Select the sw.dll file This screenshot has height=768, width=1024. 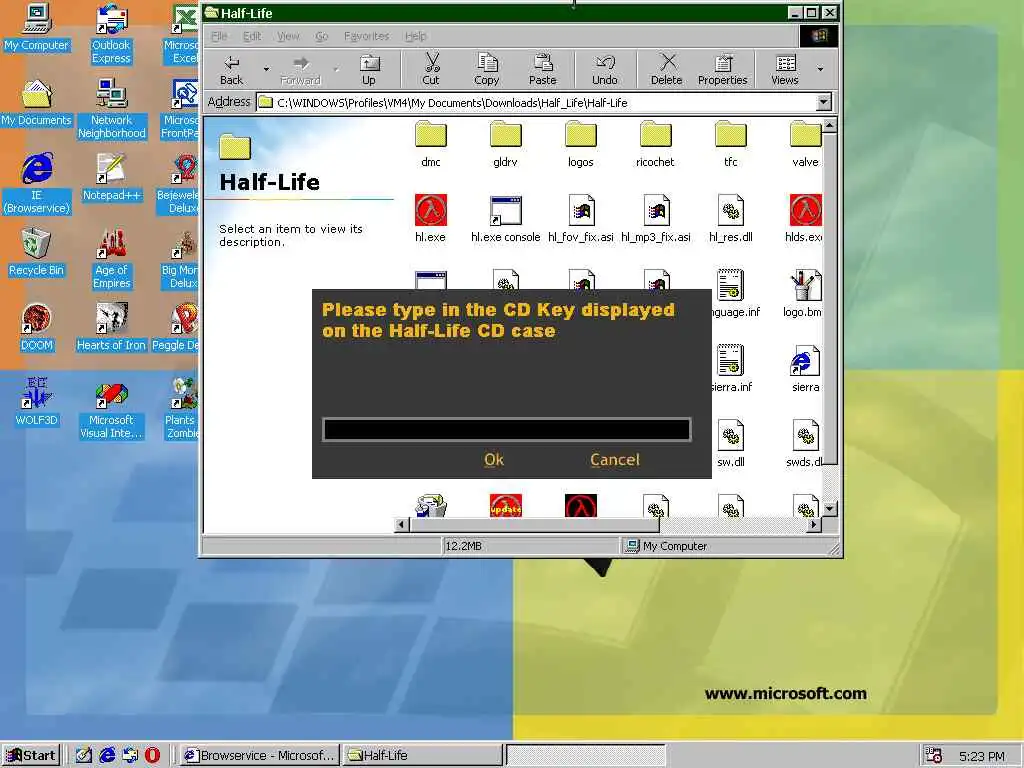click(x=731, y=444)
